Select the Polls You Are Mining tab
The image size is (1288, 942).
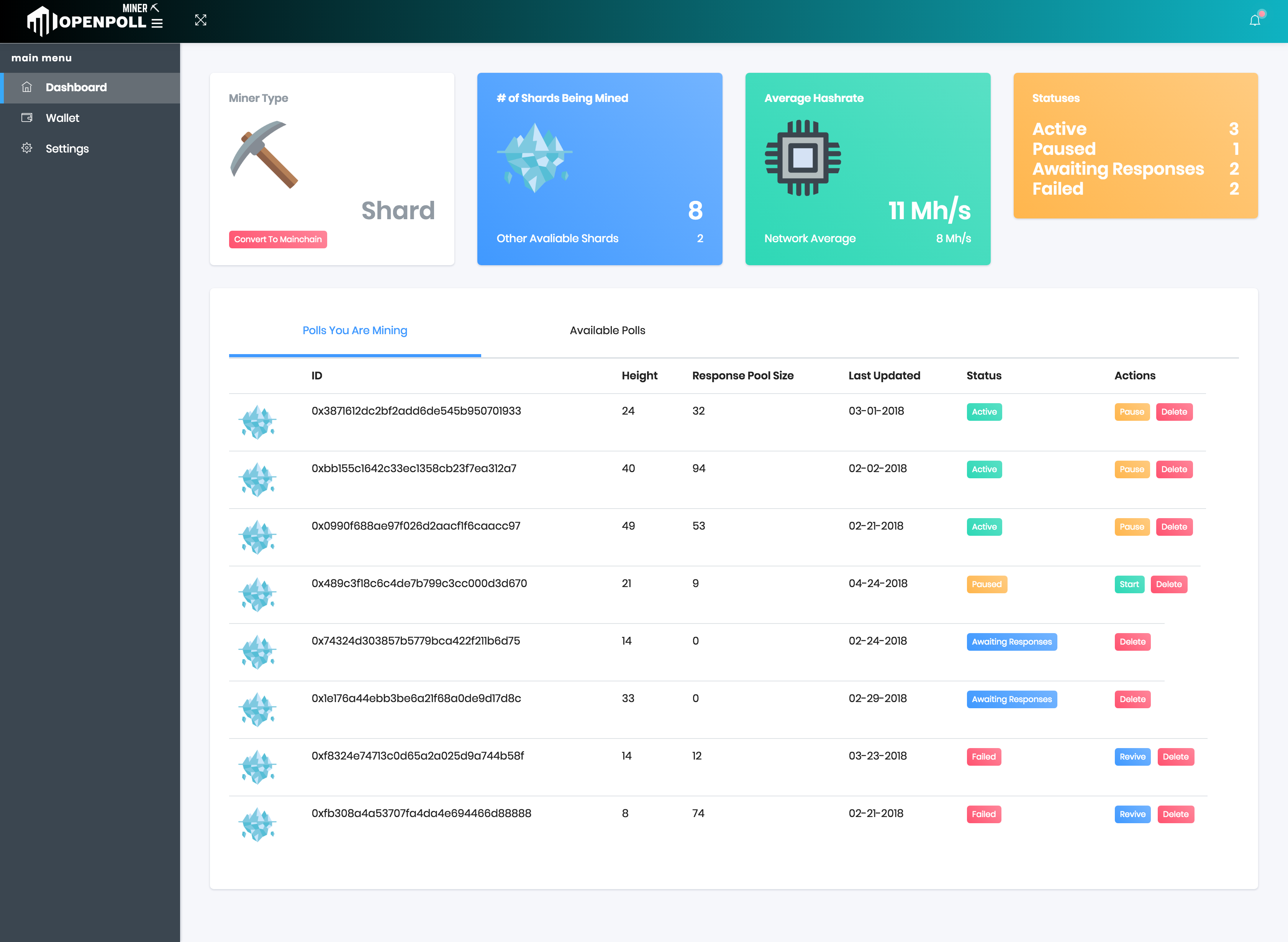[354, 330]
